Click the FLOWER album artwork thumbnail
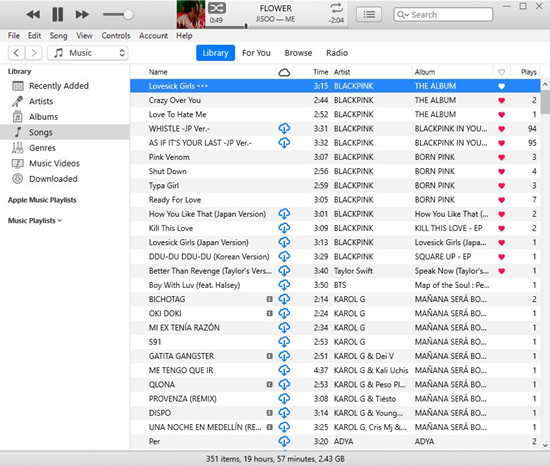Image resolution: width=550 pixels, height=466 pixels. pyautogui.click(x=191, y=14)
